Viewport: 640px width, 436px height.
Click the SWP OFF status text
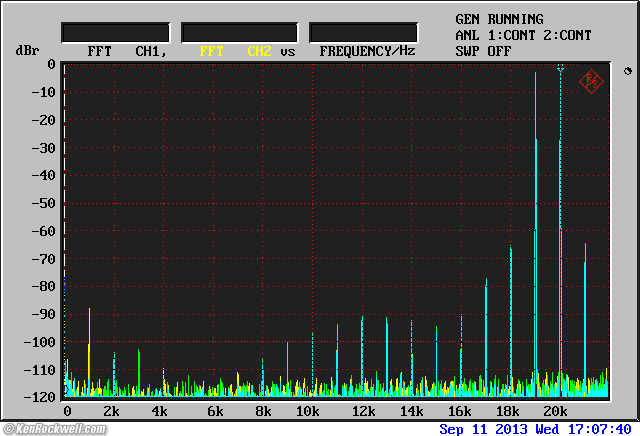[x=483, y=51]
